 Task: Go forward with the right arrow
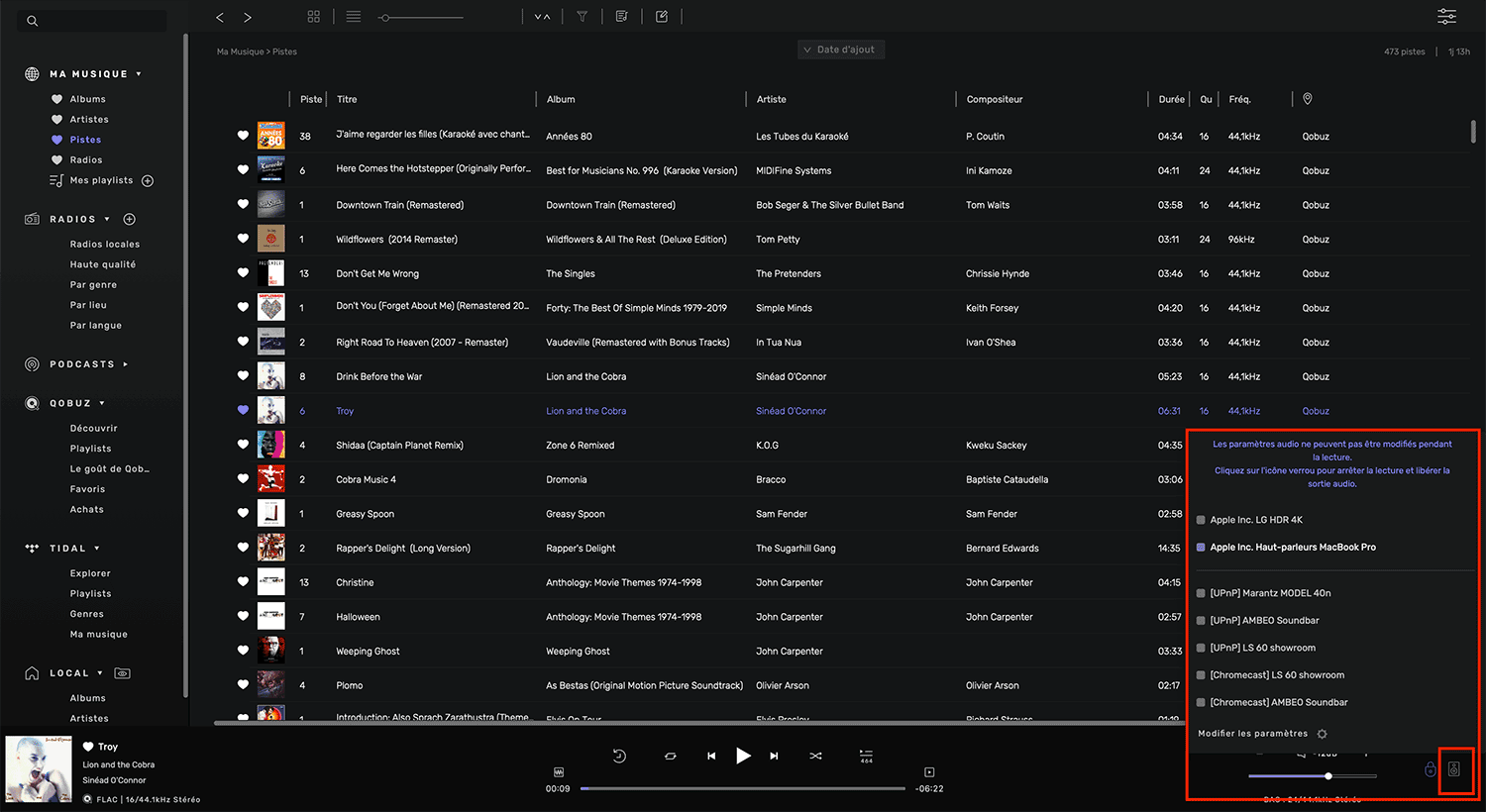tap(248, 17)
